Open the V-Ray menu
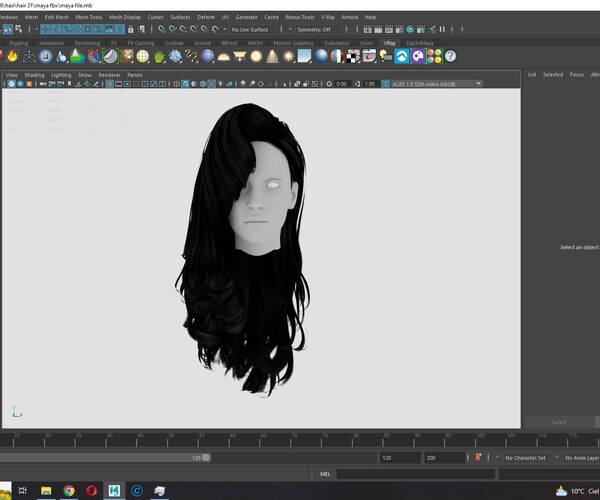Screen dimensions: 600x500 click(328, 17)
